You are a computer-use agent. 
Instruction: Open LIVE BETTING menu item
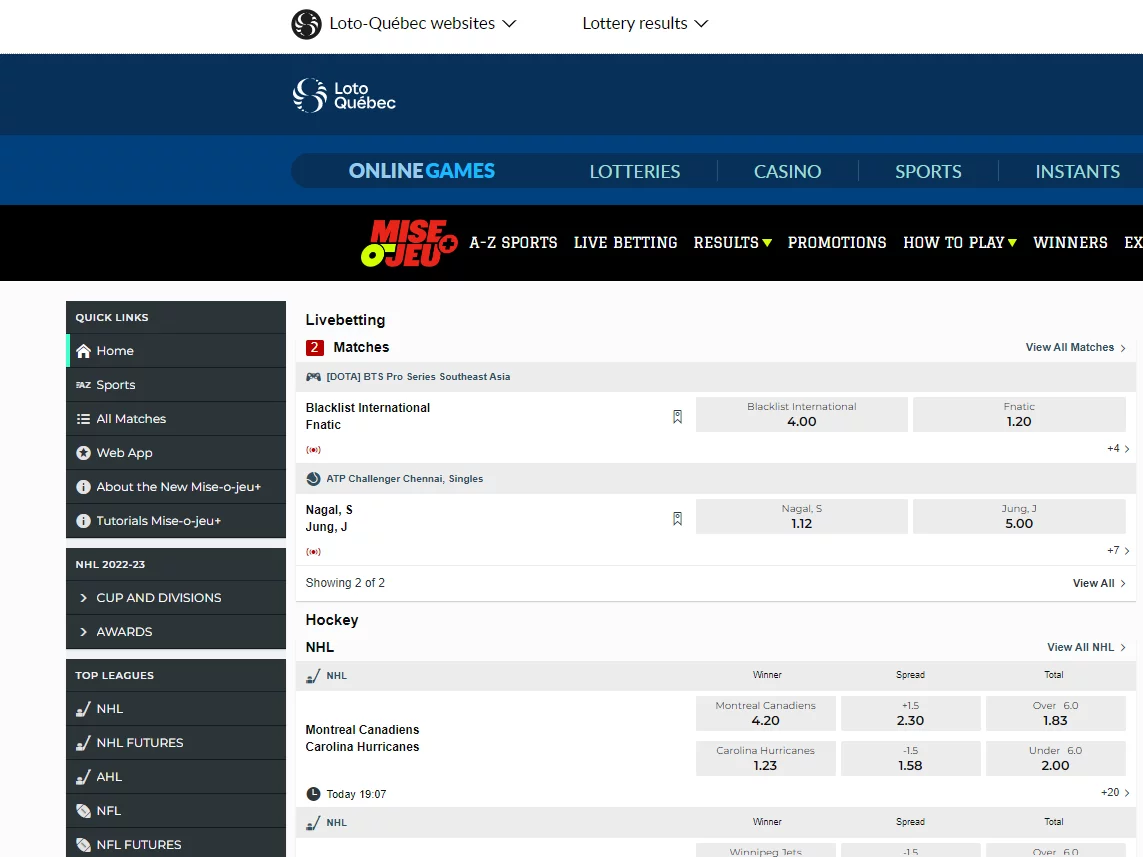click(625, 243)
